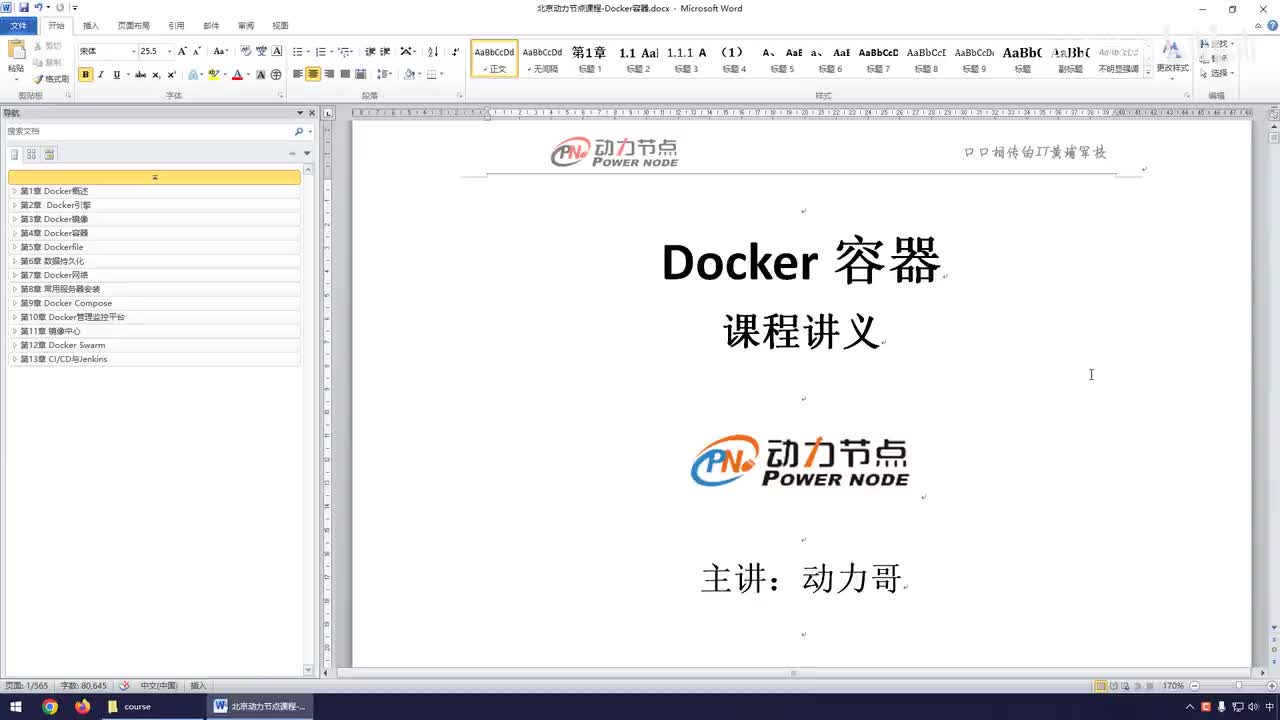The image size is (1280, 720).
Task: Click the Subscript x₂ icon
Action: 156,75
